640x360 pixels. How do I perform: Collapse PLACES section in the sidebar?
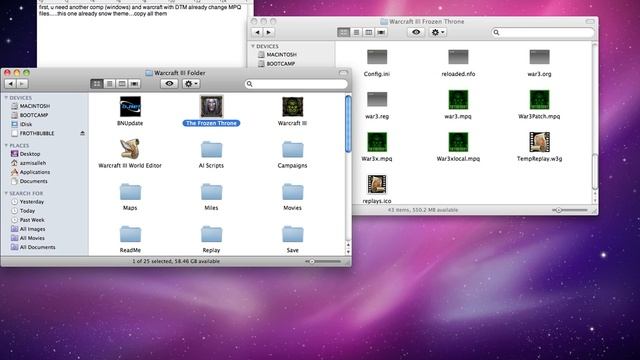point(6,146)
